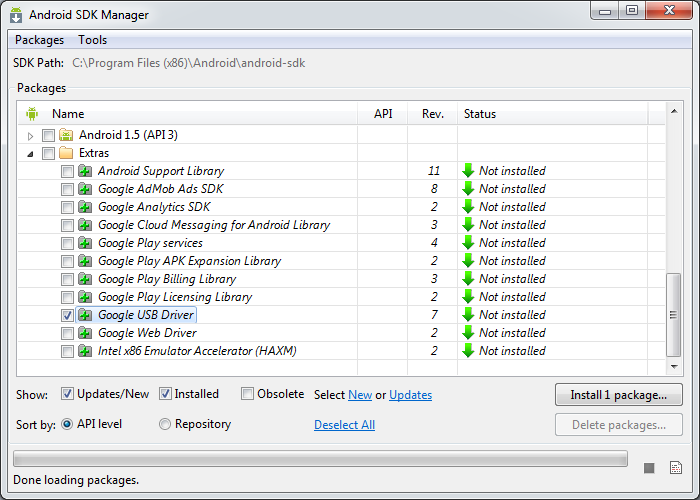Click the stop loading icon in the status bar
700x500 pixels.
tap(649, 467)
